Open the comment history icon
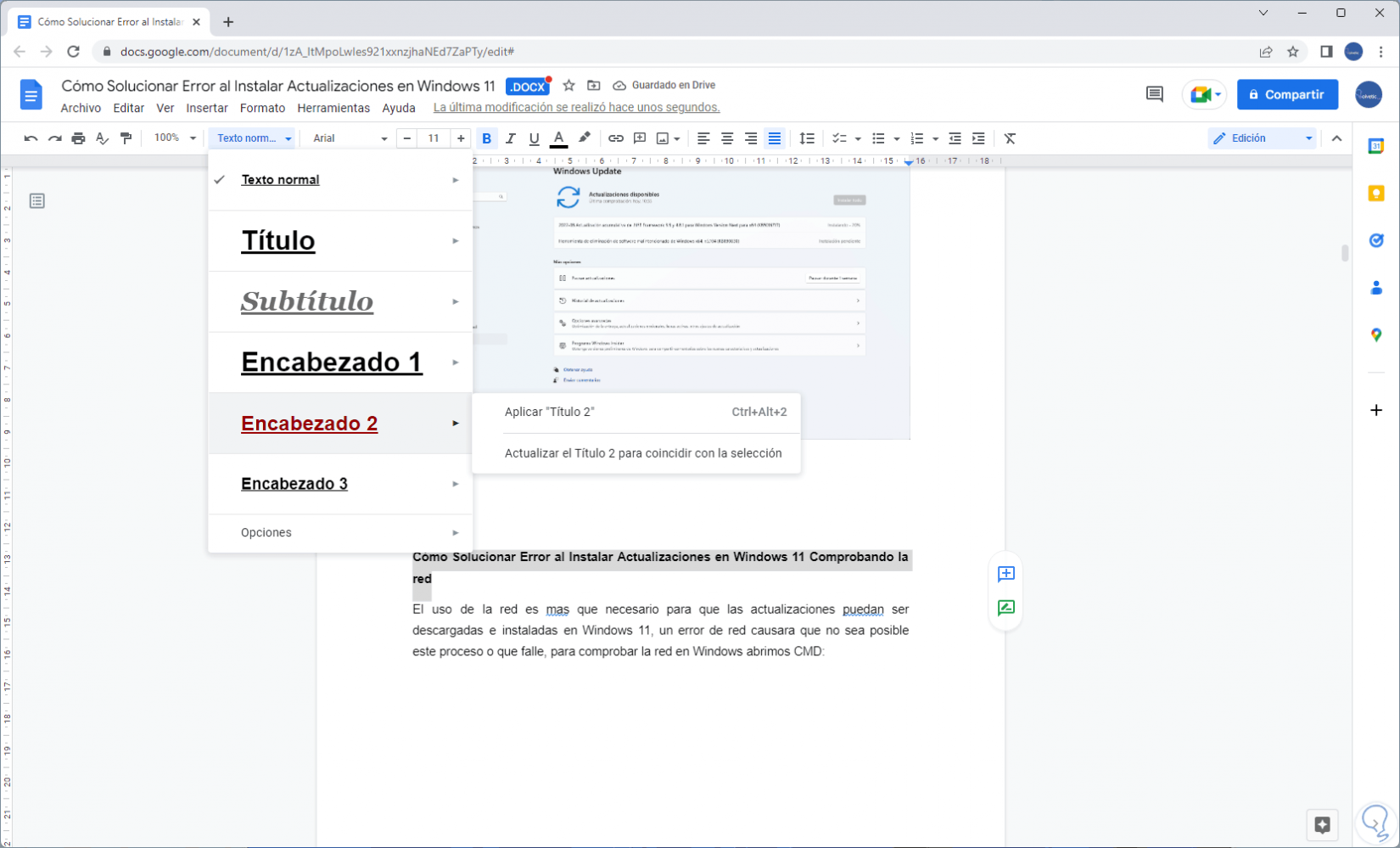Screen dimensions: 1400x848 [1155, 94]
